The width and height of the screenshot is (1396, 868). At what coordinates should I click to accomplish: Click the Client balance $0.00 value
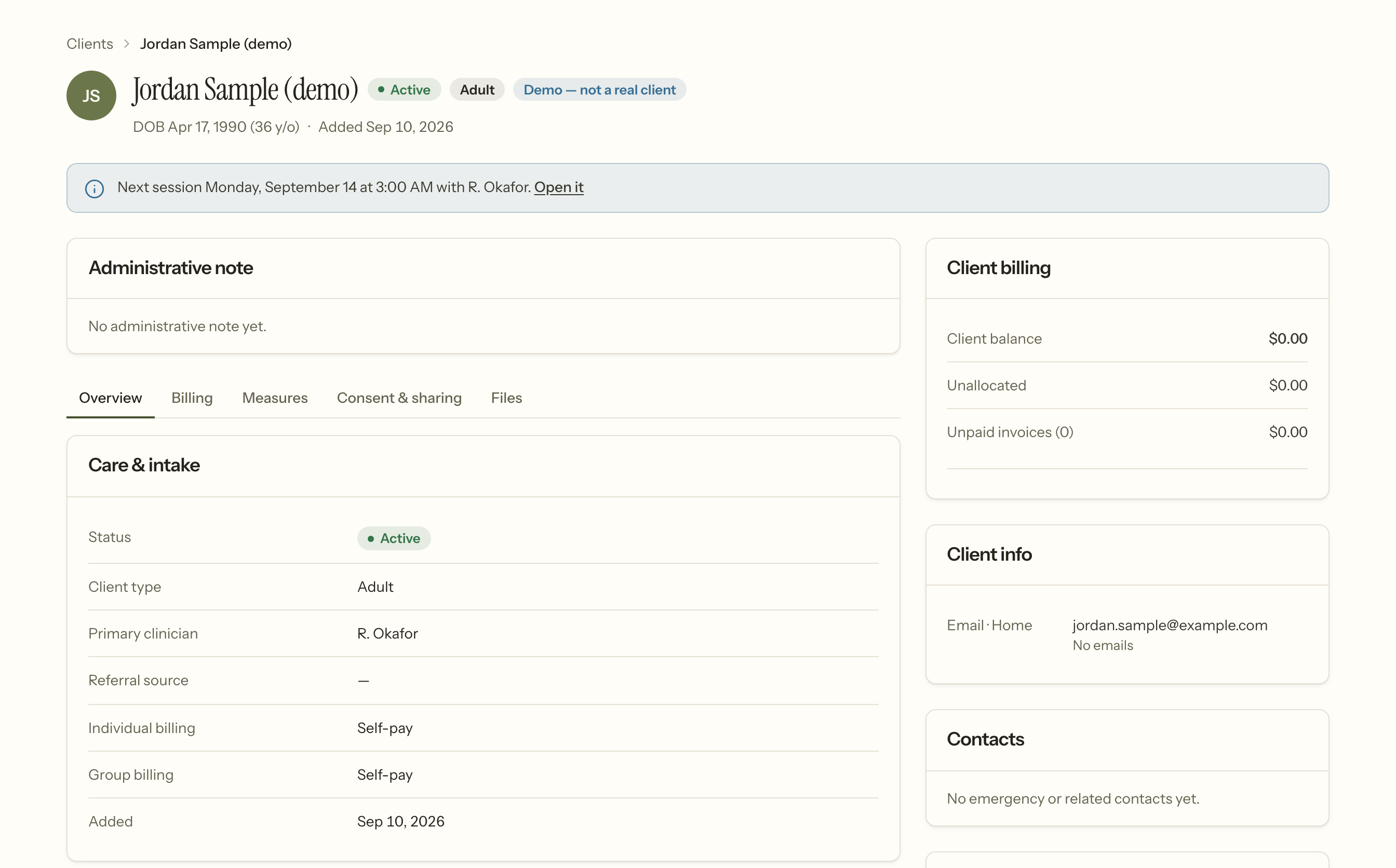click(1288, 338)
